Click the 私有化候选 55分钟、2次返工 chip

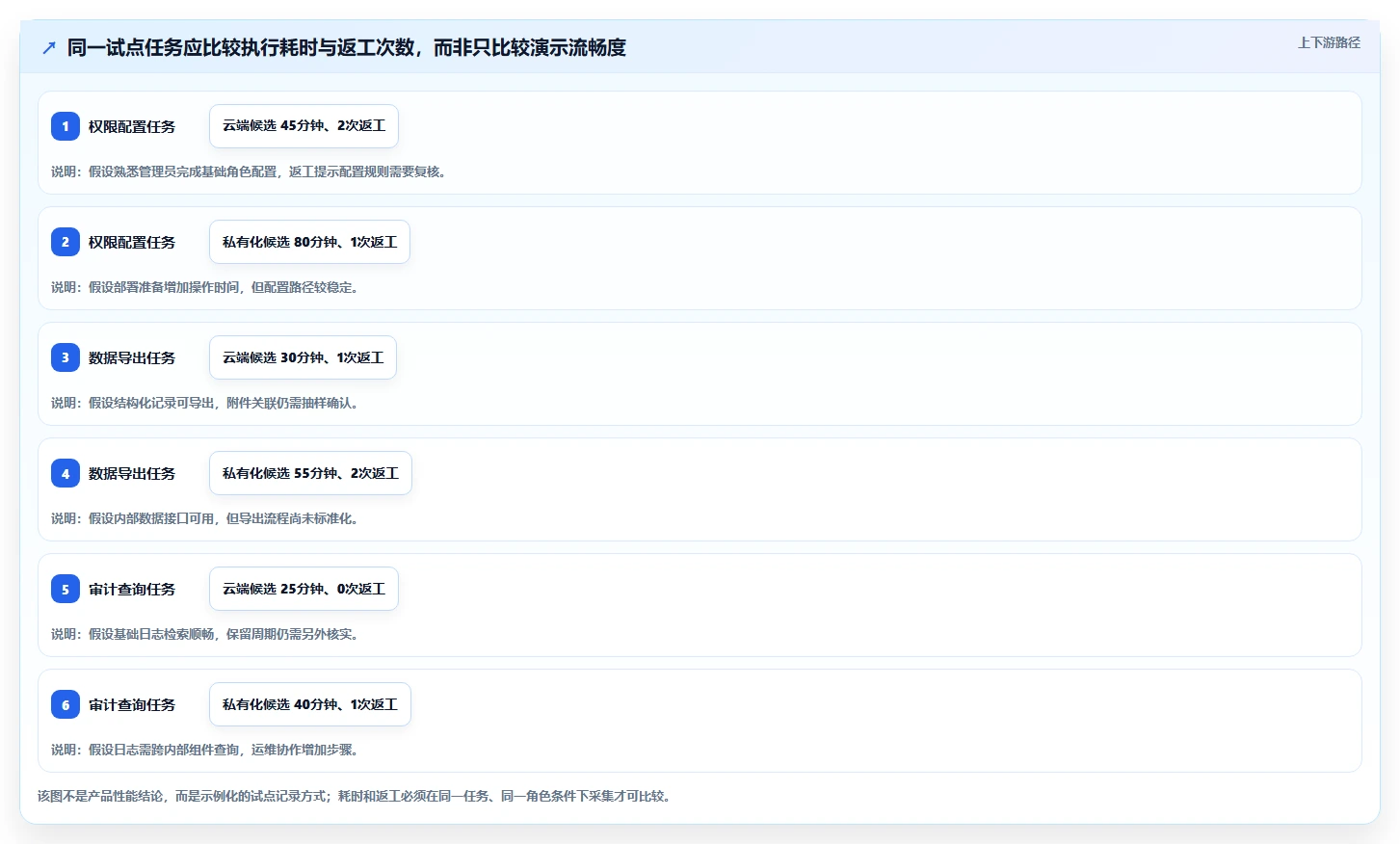click(310, 473)
